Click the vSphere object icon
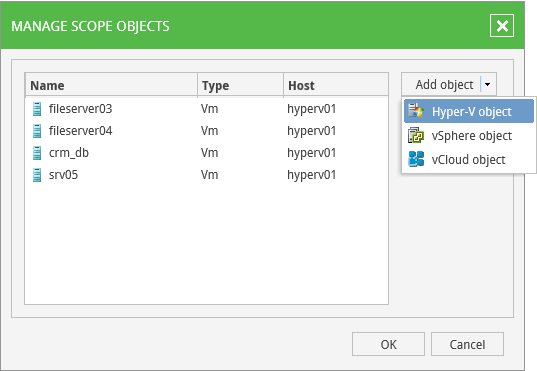Viewport: 537px width, 371px height. point(416,135)
